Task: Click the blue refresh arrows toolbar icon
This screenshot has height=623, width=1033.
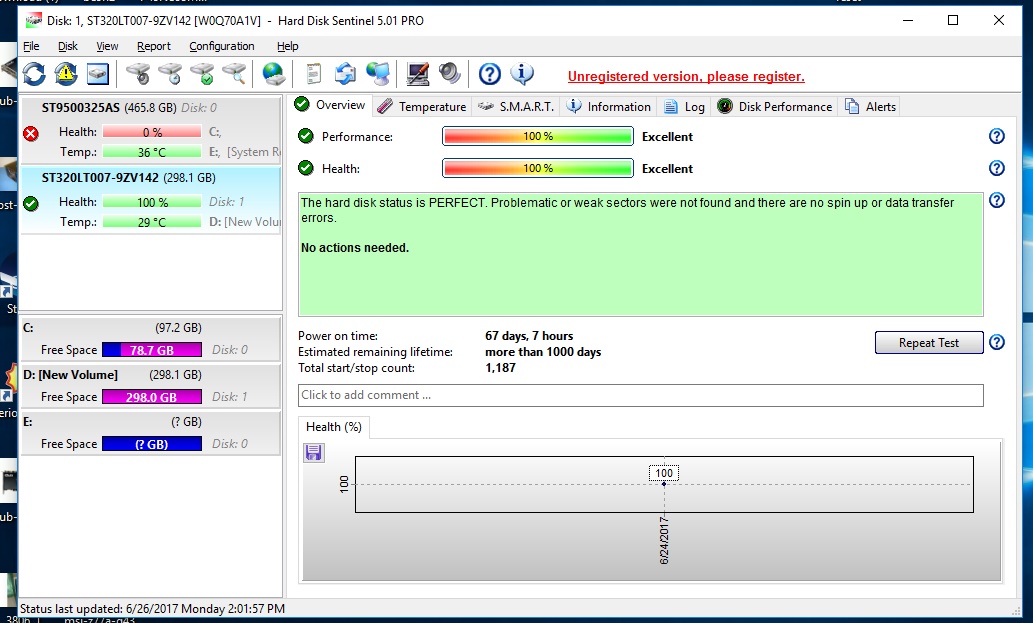Action: (34, 74)
